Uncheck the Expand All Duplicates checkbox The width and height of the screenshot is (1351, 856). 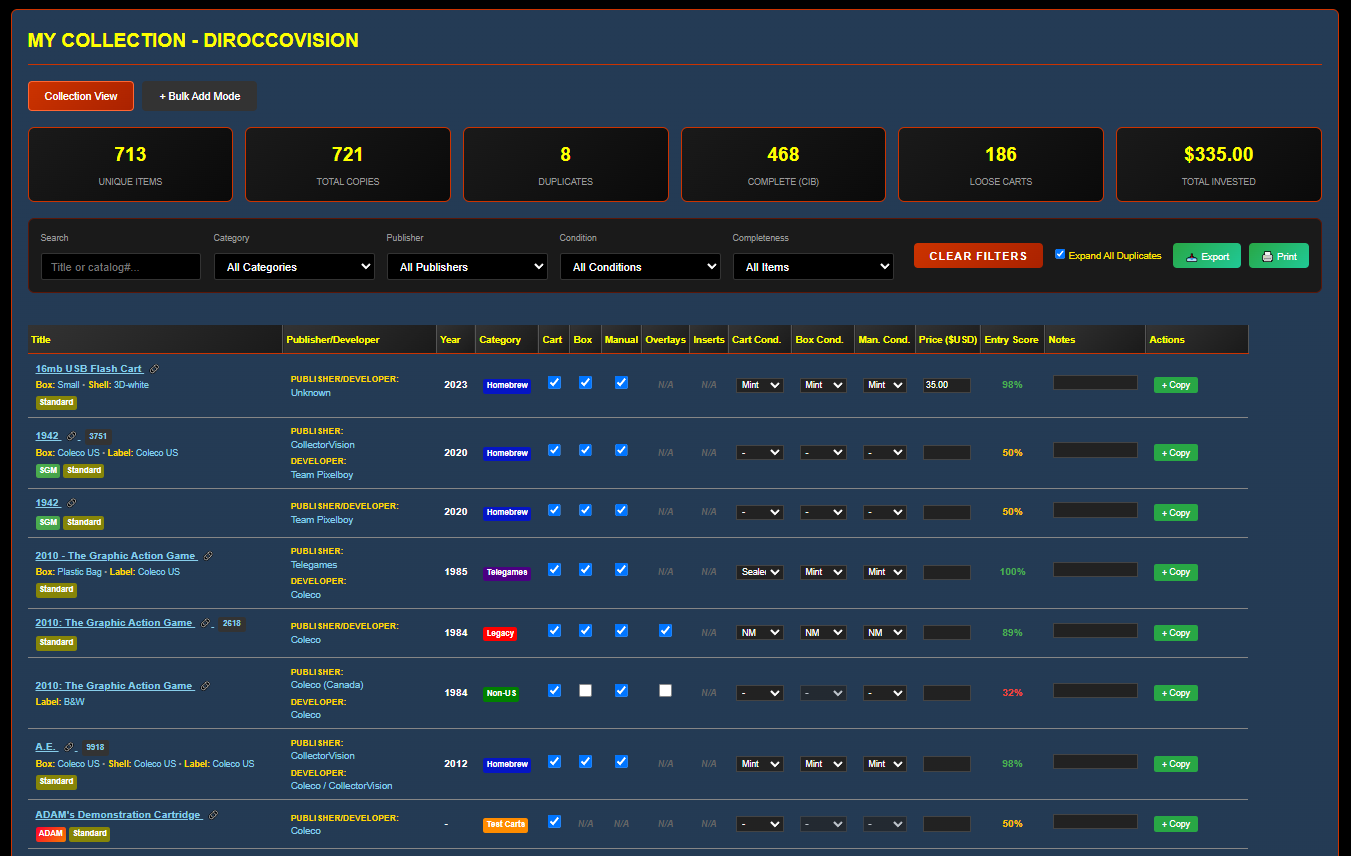[x=1060, y=254]
